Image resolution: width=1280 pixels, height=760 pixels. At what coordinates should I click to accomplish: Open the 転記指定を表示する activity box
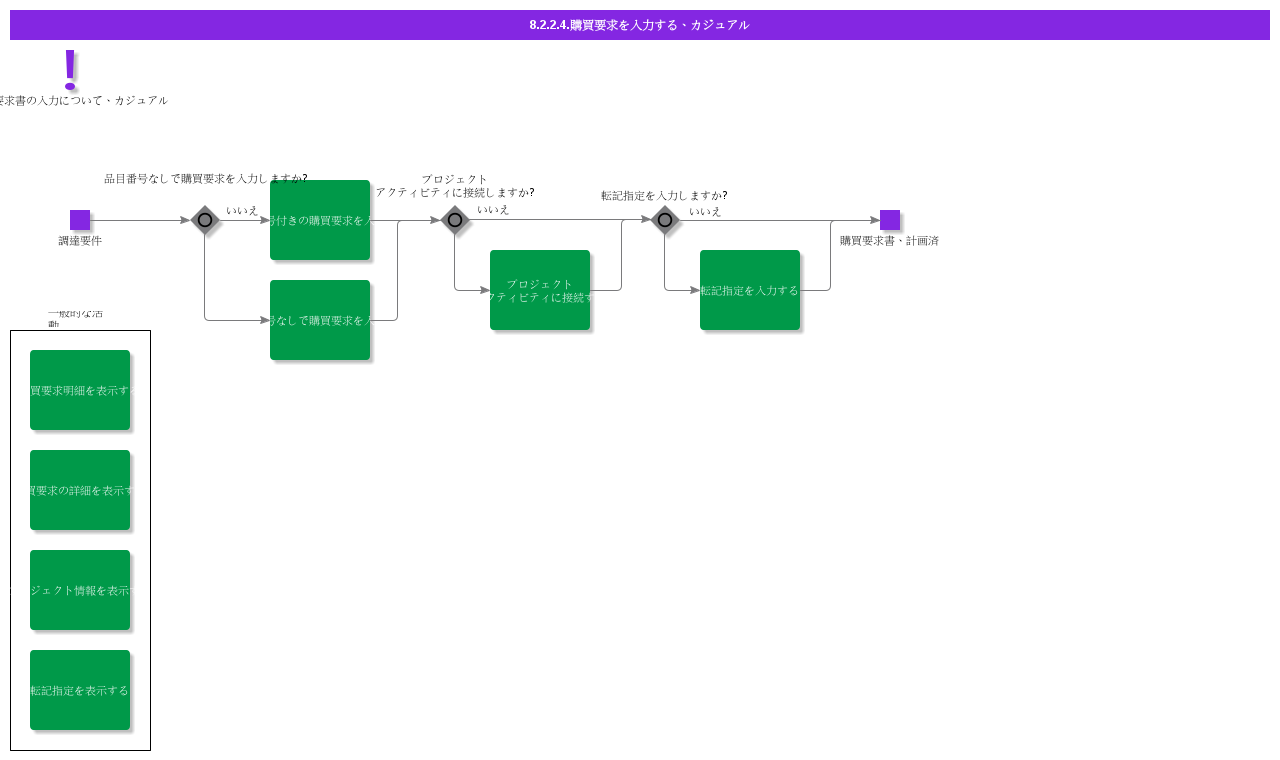point(80,690)
